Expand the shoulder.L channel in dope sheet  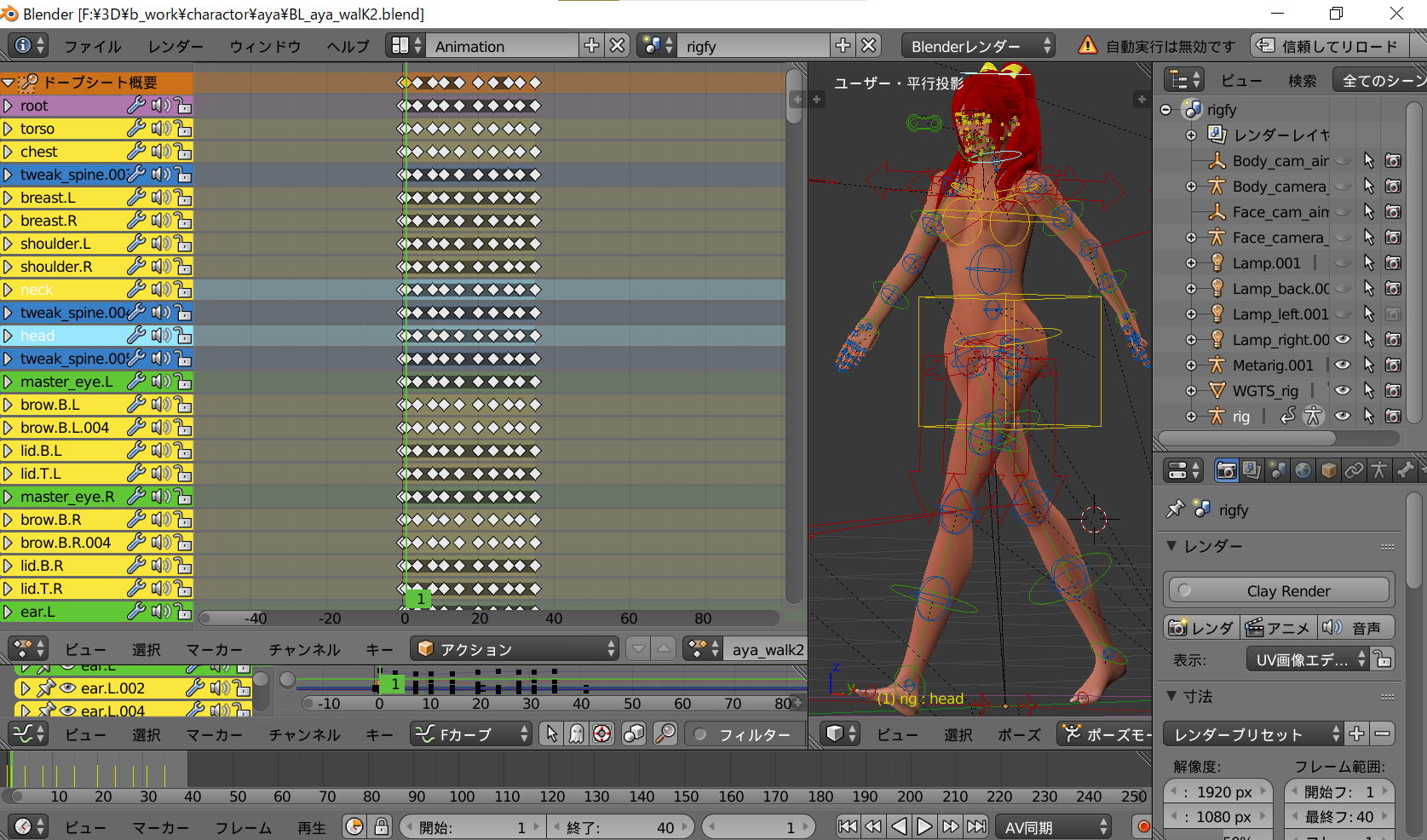click(x=8, y=244)
